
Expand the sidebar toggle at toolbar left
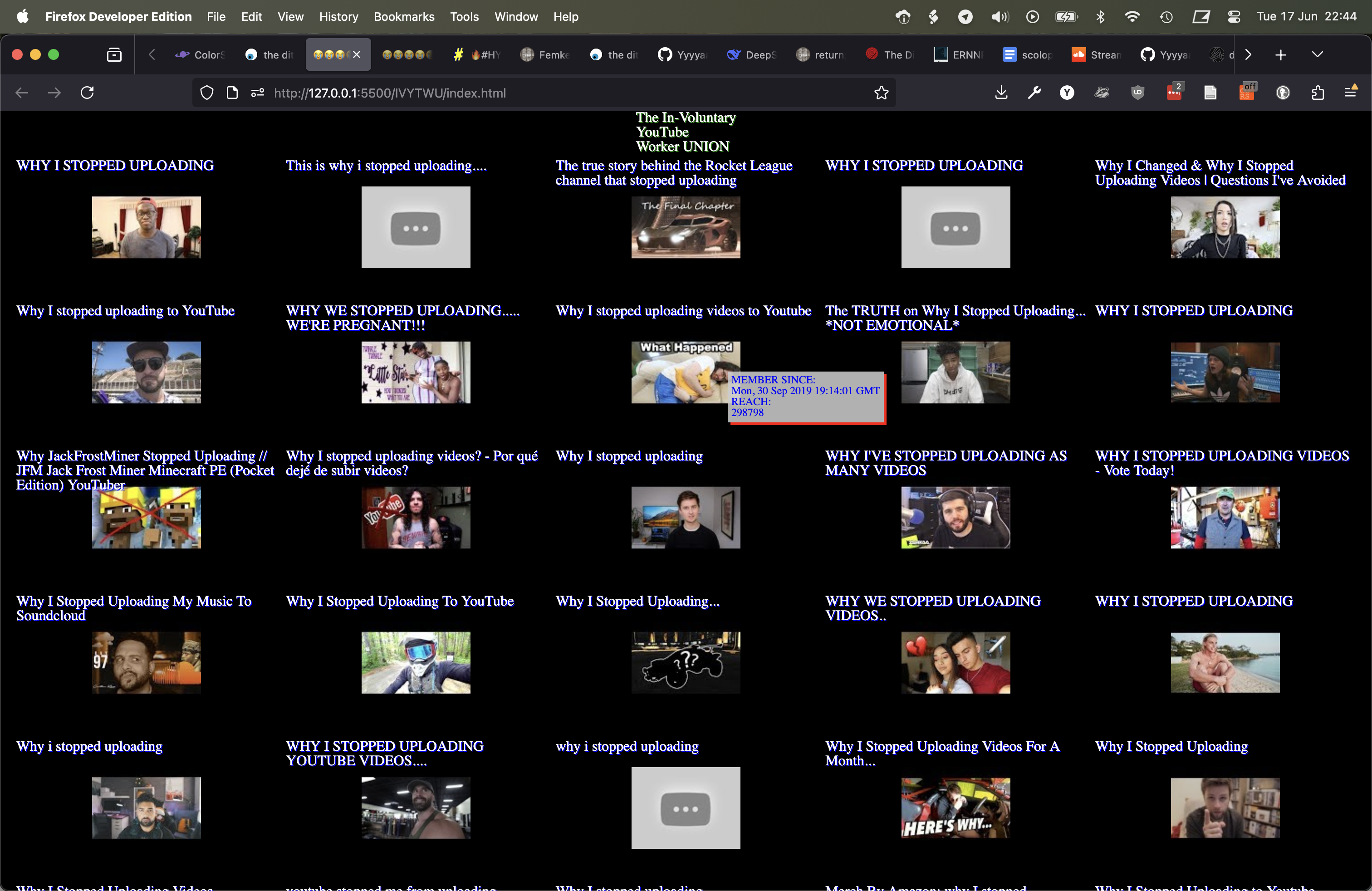pyautogui.click(x=114, y=55)
